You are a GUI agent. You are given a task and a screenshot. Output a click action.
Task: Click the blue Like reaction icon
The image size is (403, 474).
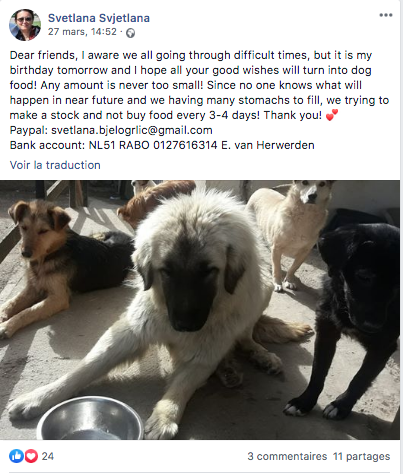click(16, 456)
